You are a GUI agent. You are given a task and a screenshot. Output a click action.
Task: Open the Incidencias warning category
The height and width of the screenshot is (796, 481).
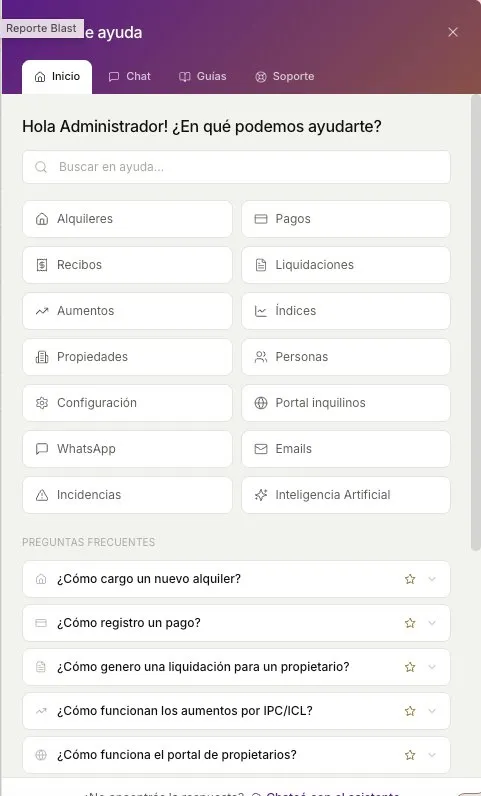tap(127, 494)
